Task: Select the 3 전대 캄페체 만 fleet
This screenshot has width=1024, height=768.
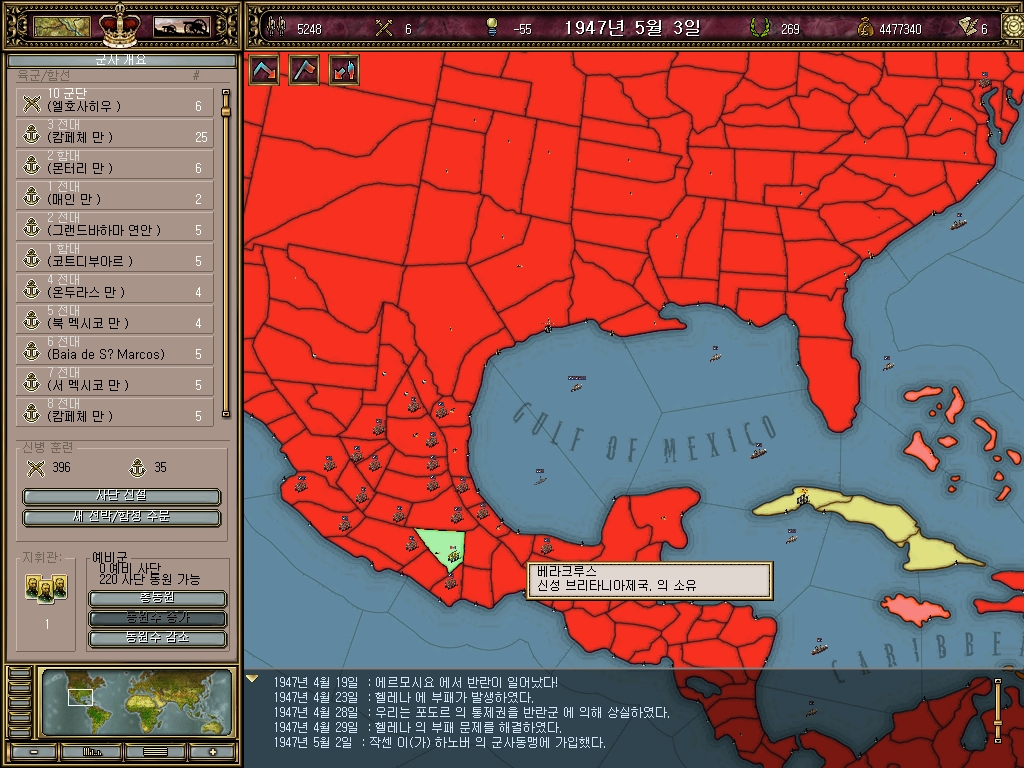Action: click(115, 132)
